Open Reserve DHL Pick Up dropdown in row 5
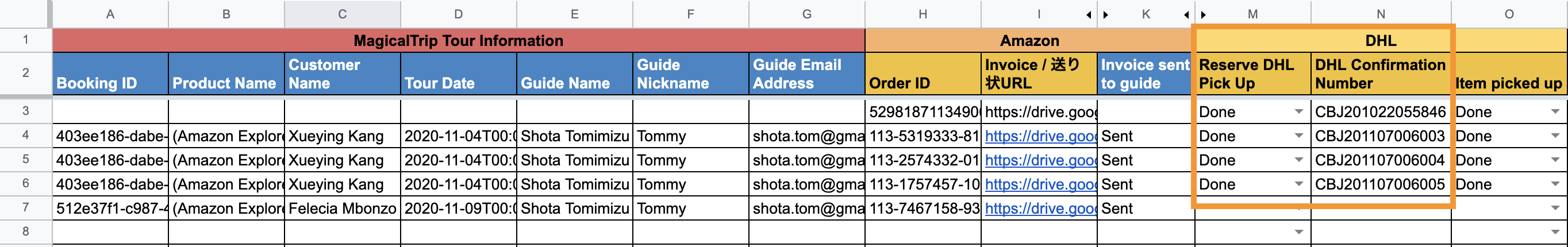Image resolution: width=1568 pixels, height=247 pixels. [x=1298, y=160]
